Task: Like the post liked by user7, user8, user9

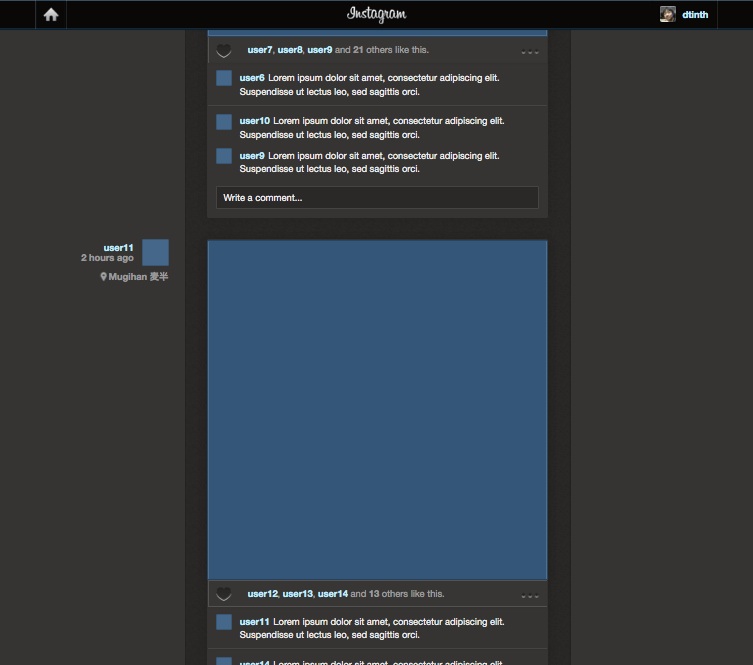Action: click(x=224, y=50)
